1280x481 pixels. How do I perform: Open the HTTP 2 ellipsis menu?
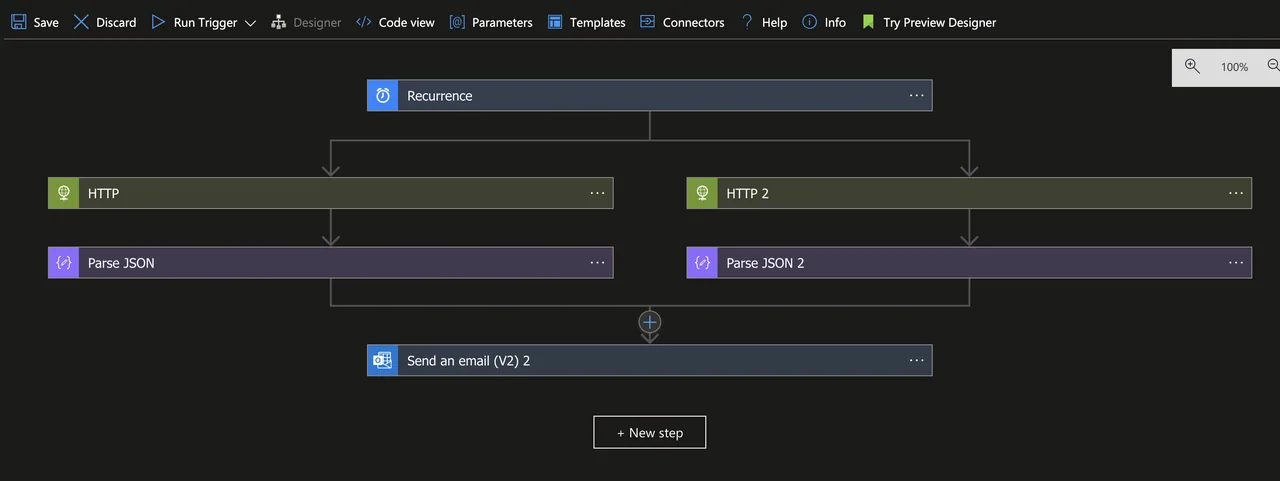[1236, 193]
